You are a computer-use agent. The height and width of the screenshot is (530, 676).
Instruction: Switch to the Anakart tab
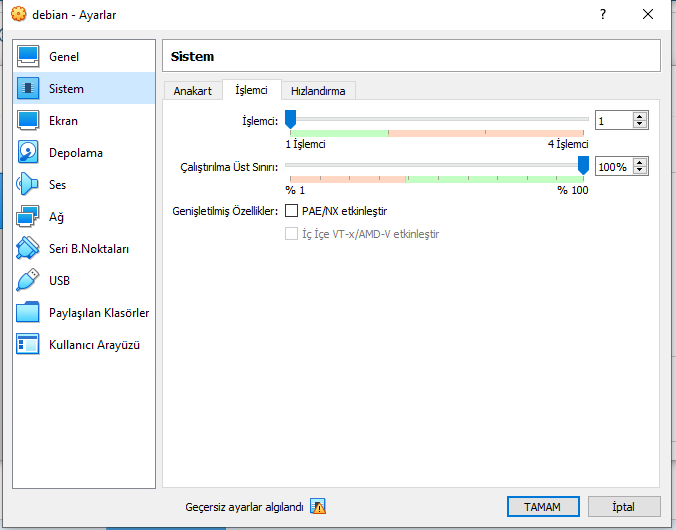[x=193, y=91]
